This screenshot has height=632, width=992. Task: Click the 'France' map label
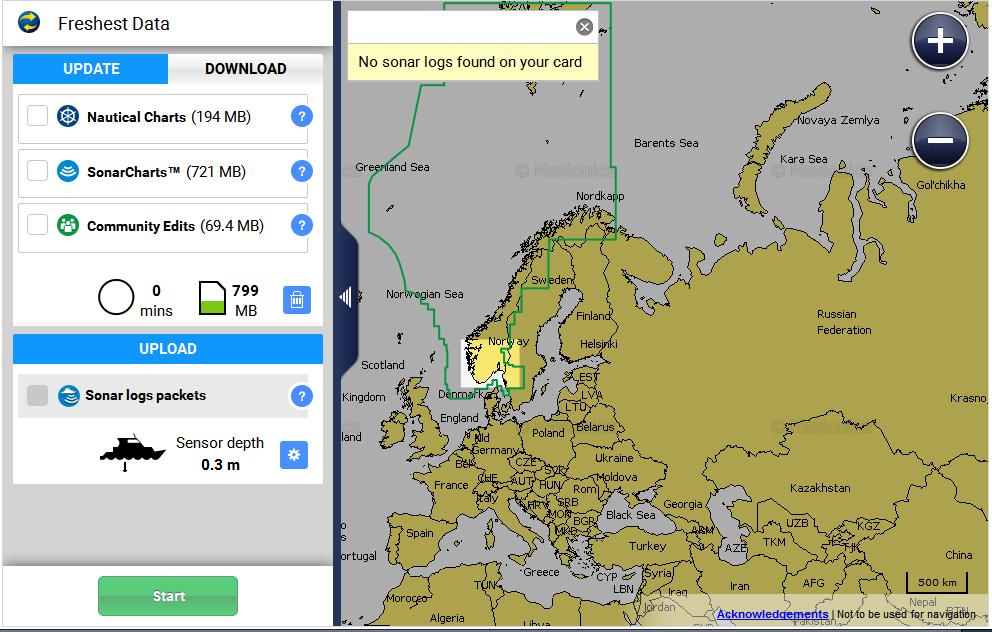451,485
